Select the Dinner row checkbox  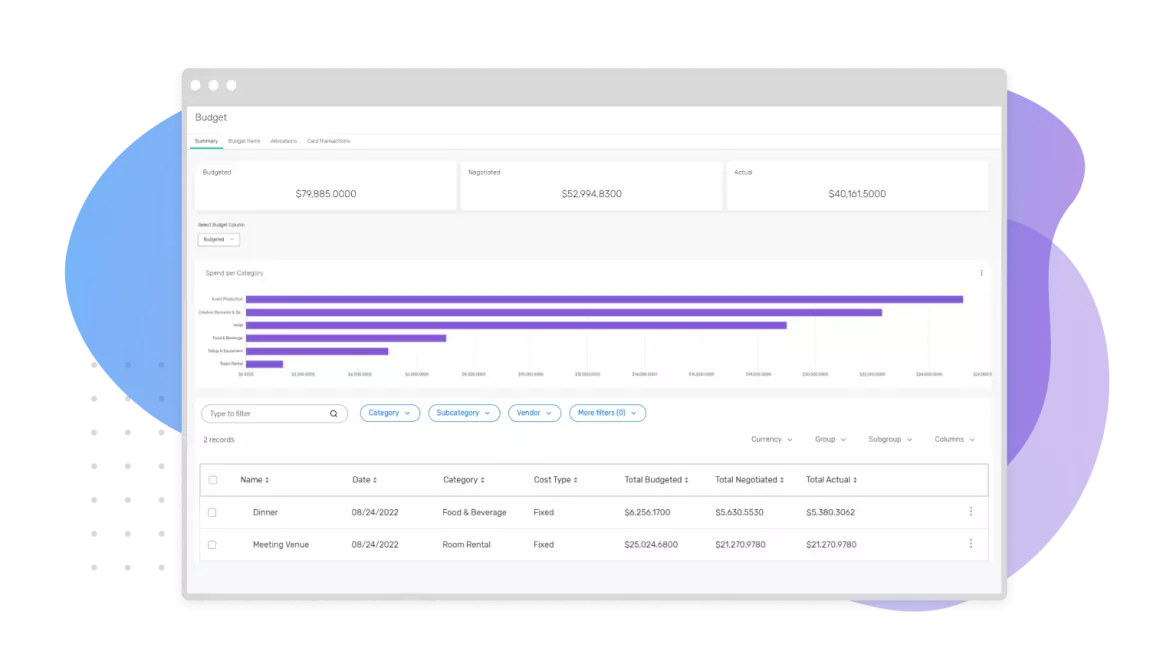(x=213, y=512)
